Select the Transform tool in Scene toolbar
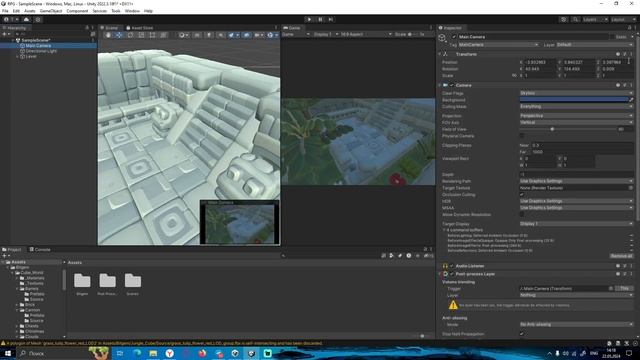 [163, 36]
